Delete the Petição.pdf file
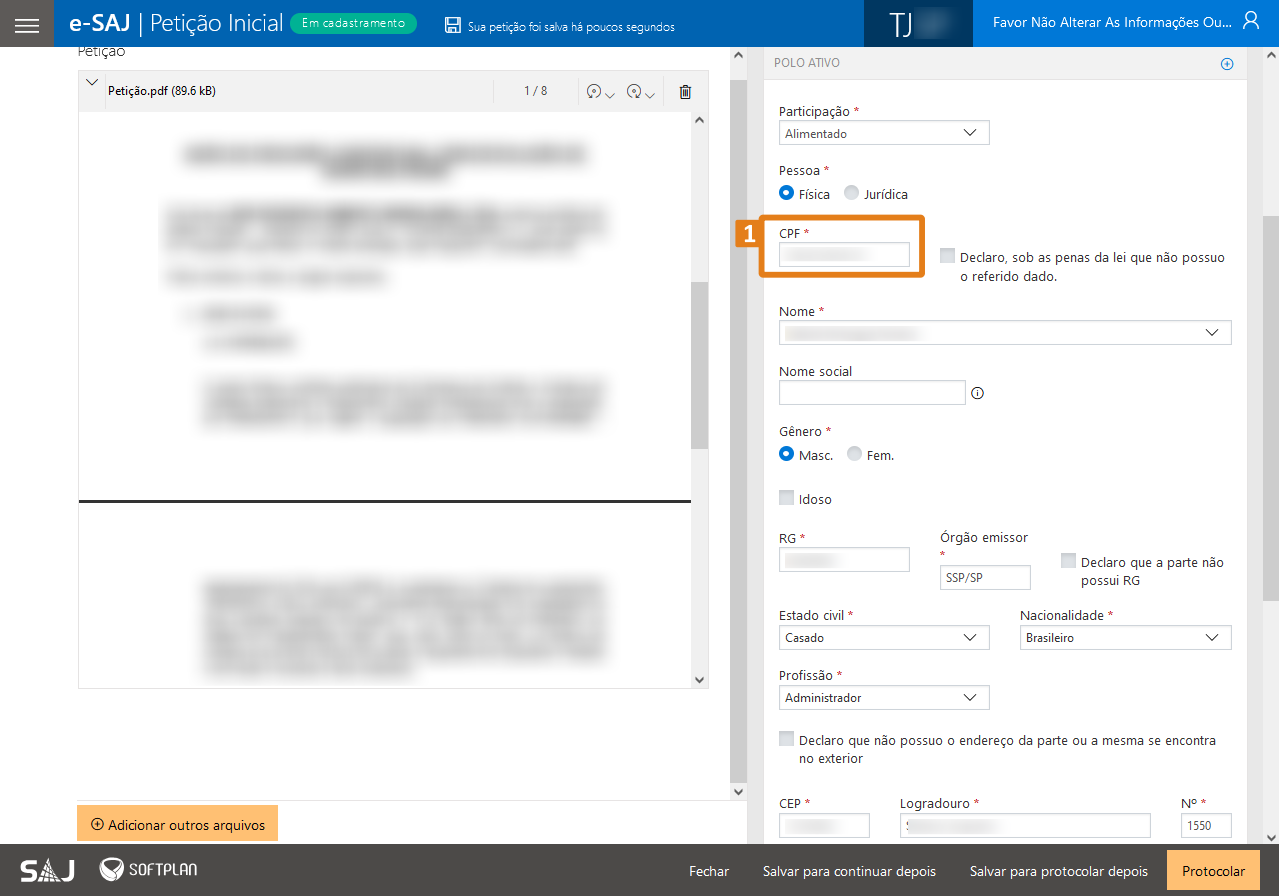 (685, 92)
